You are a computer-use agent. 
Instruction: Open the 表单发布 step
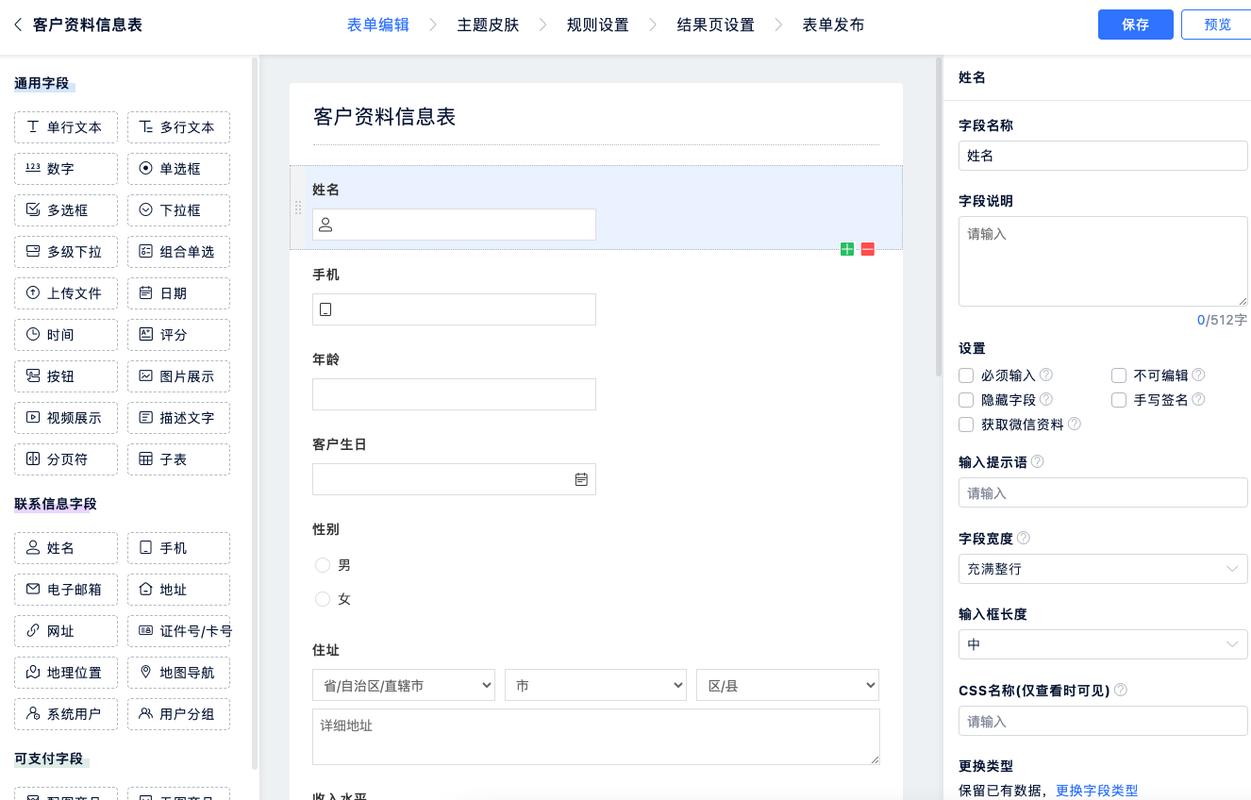(x=833, y=25)
